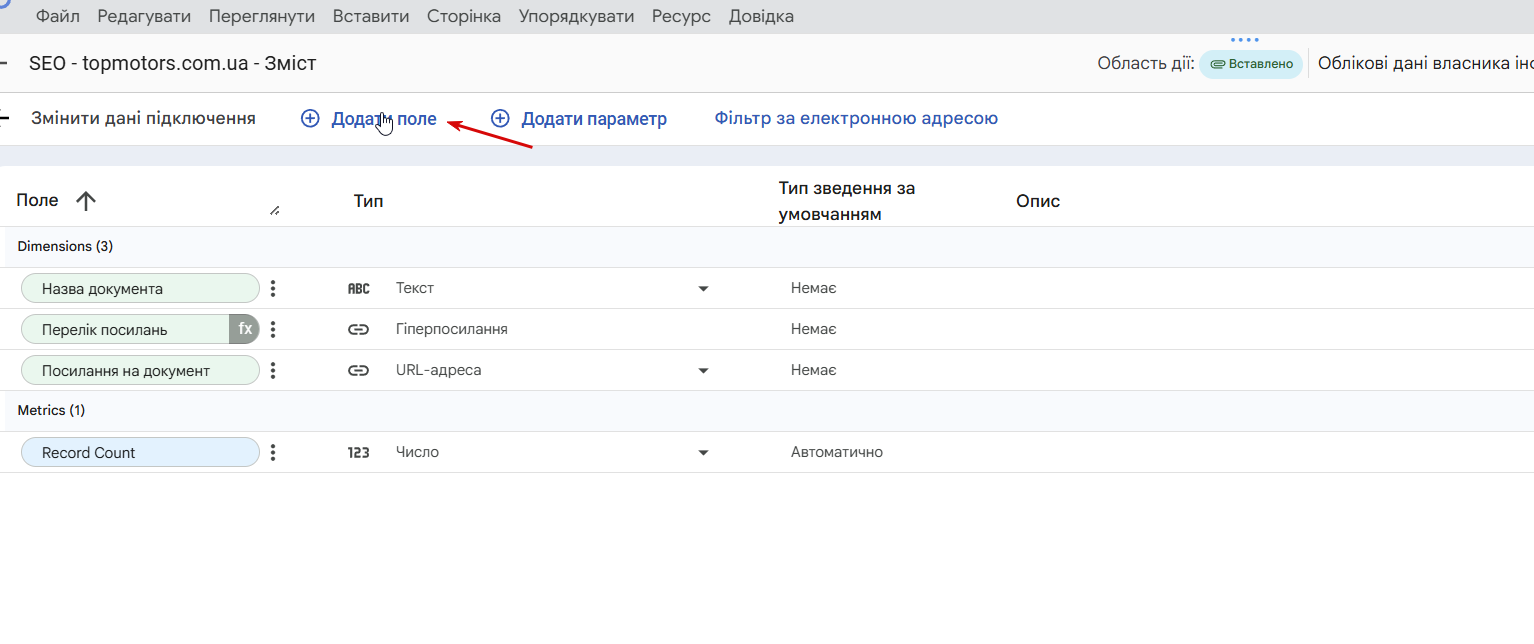Select the Record Count metric field chip
Viewport: 1534px width, 644px height.
(140, 452)
